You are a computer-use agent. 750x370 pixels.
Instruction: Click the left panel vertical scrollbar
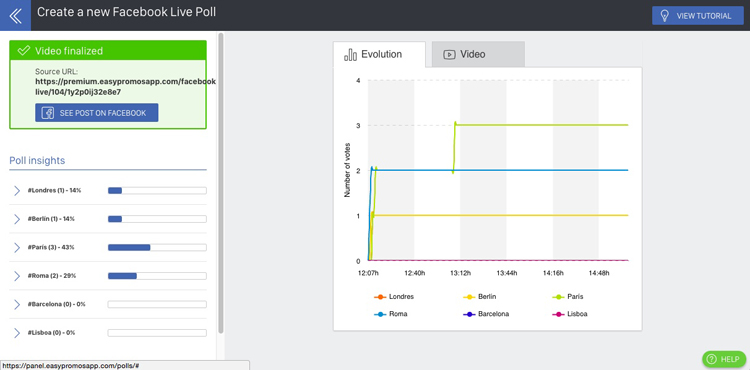click(x=221, y=183)
